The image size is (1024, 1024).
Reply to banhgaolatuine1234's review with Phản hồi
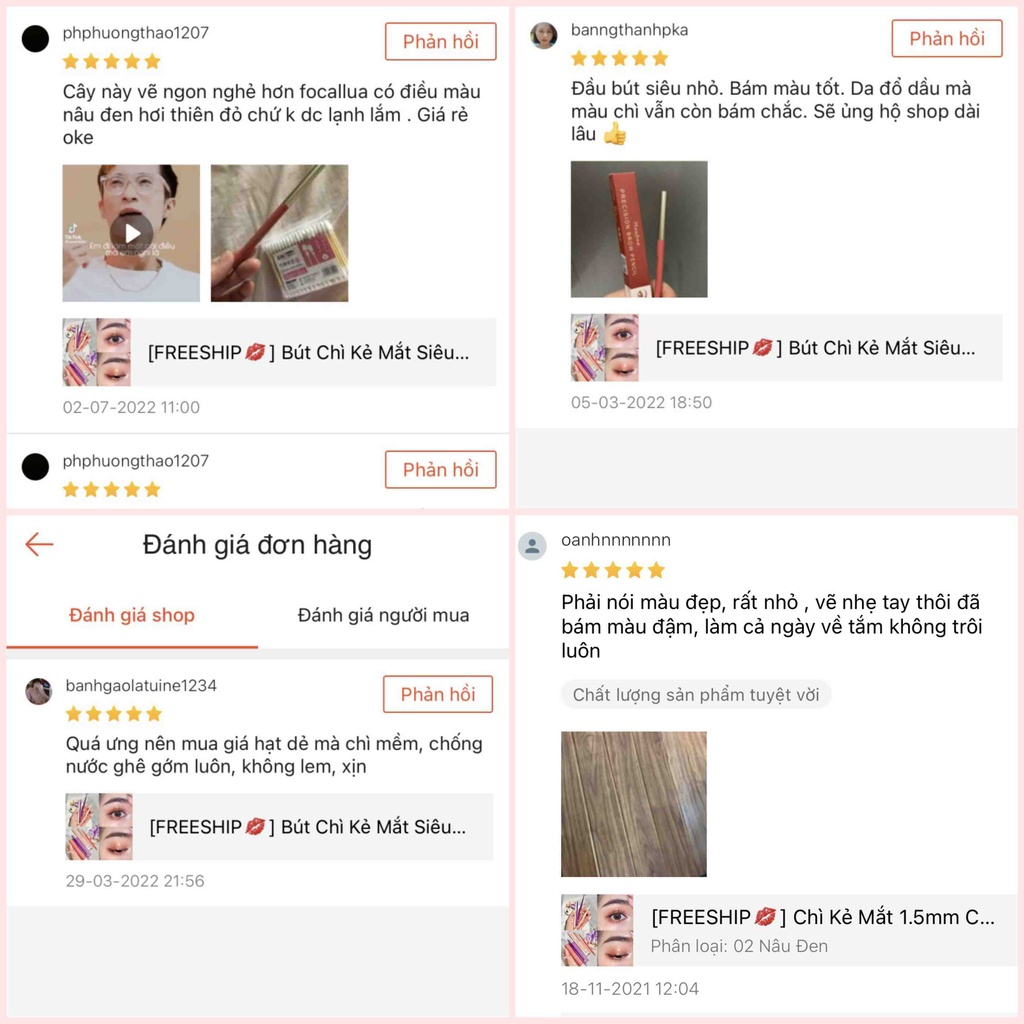click(x=438, y=694)
